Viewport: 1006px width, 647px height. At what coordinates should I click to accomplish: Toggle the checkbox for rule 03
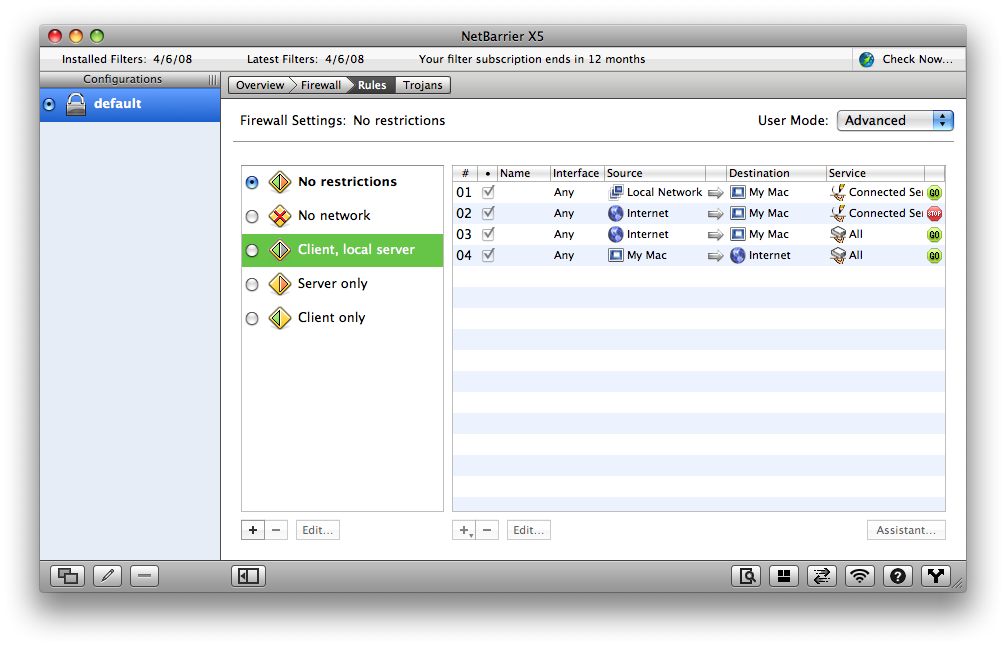[x=488, y=234]
